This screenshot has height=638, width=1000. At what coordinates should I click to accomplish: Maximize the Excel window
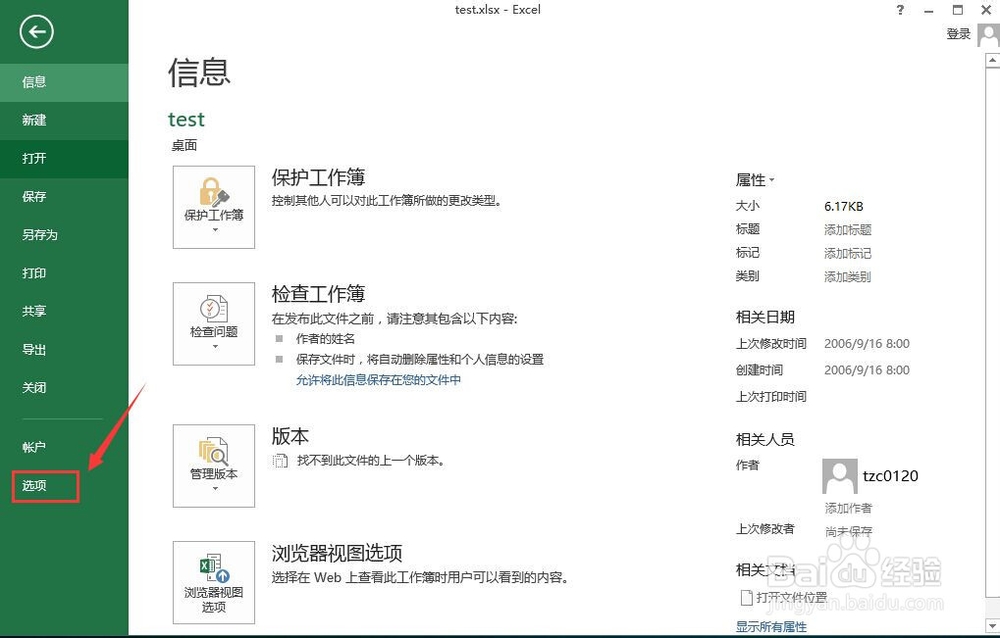[958, 10]
